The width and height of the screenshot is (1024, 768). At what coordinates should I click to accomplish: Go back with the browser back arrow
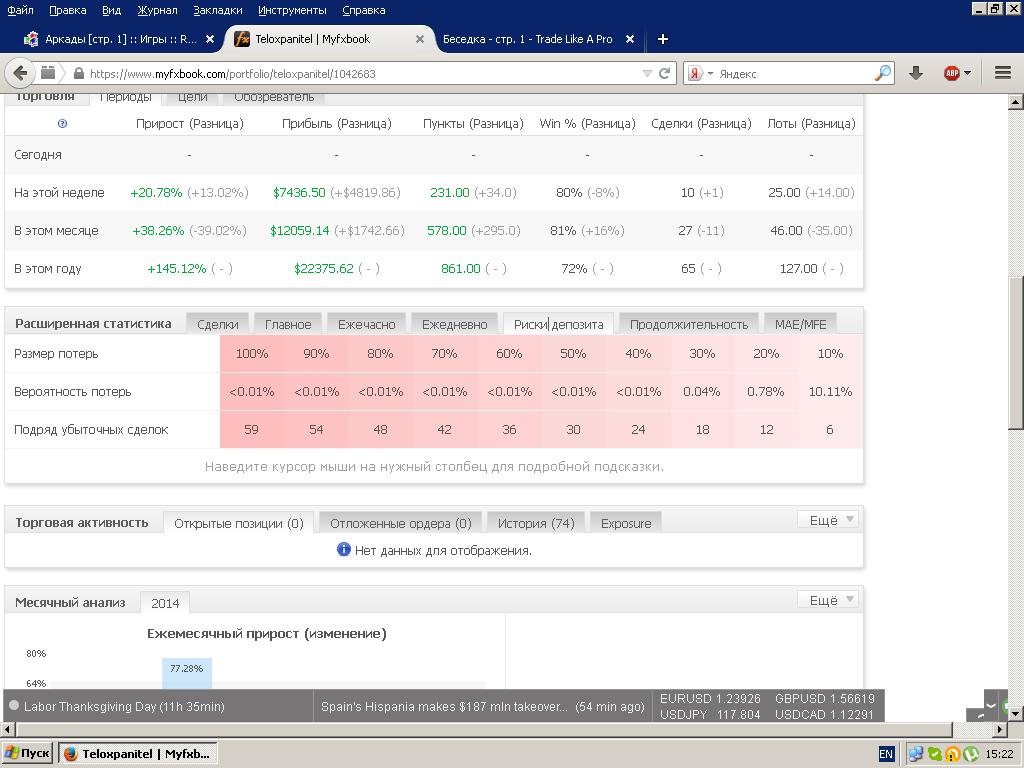coord(20,73)
